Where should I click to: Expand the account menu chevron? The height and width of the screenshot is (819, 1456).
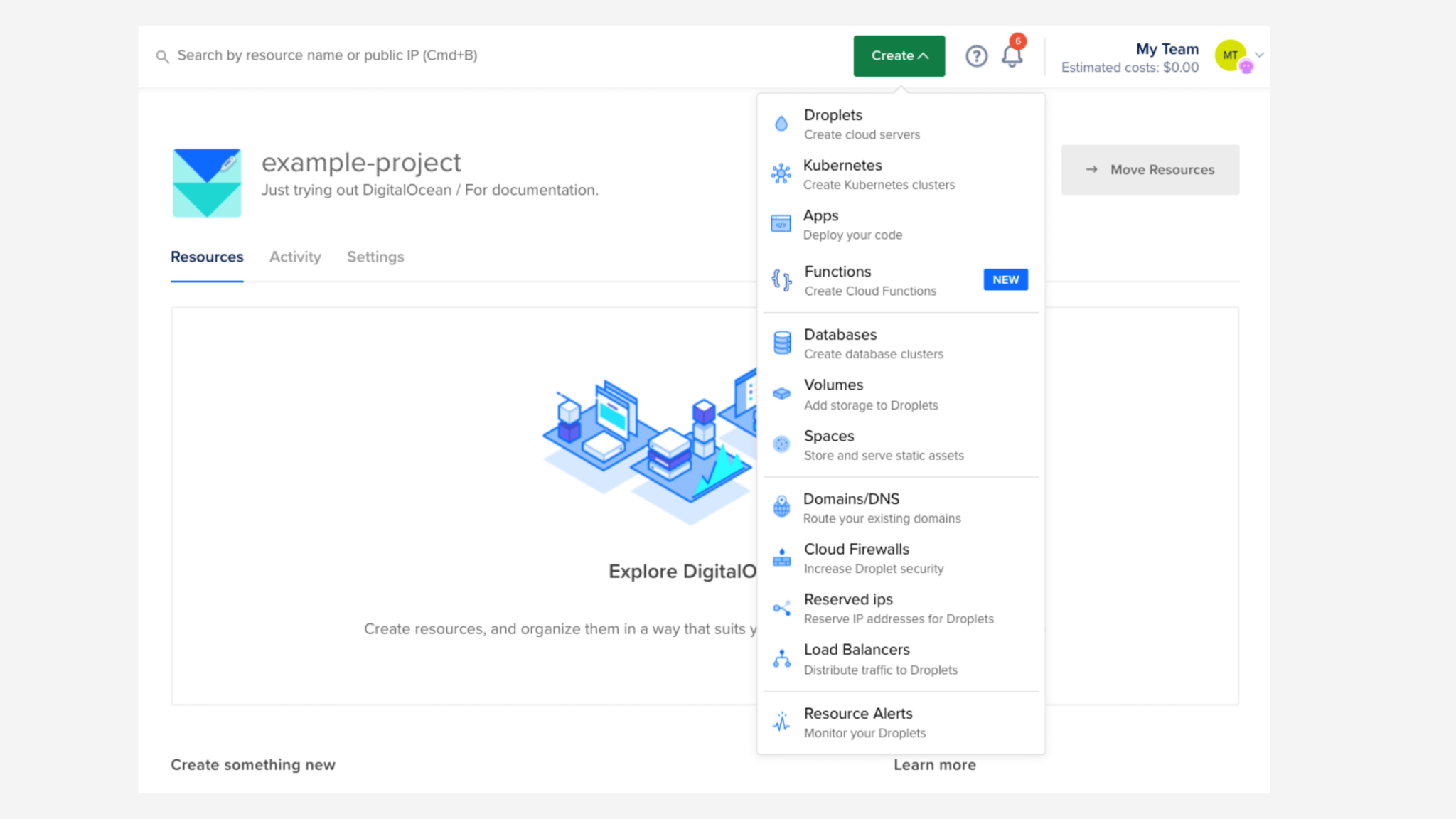point(1259,55)
